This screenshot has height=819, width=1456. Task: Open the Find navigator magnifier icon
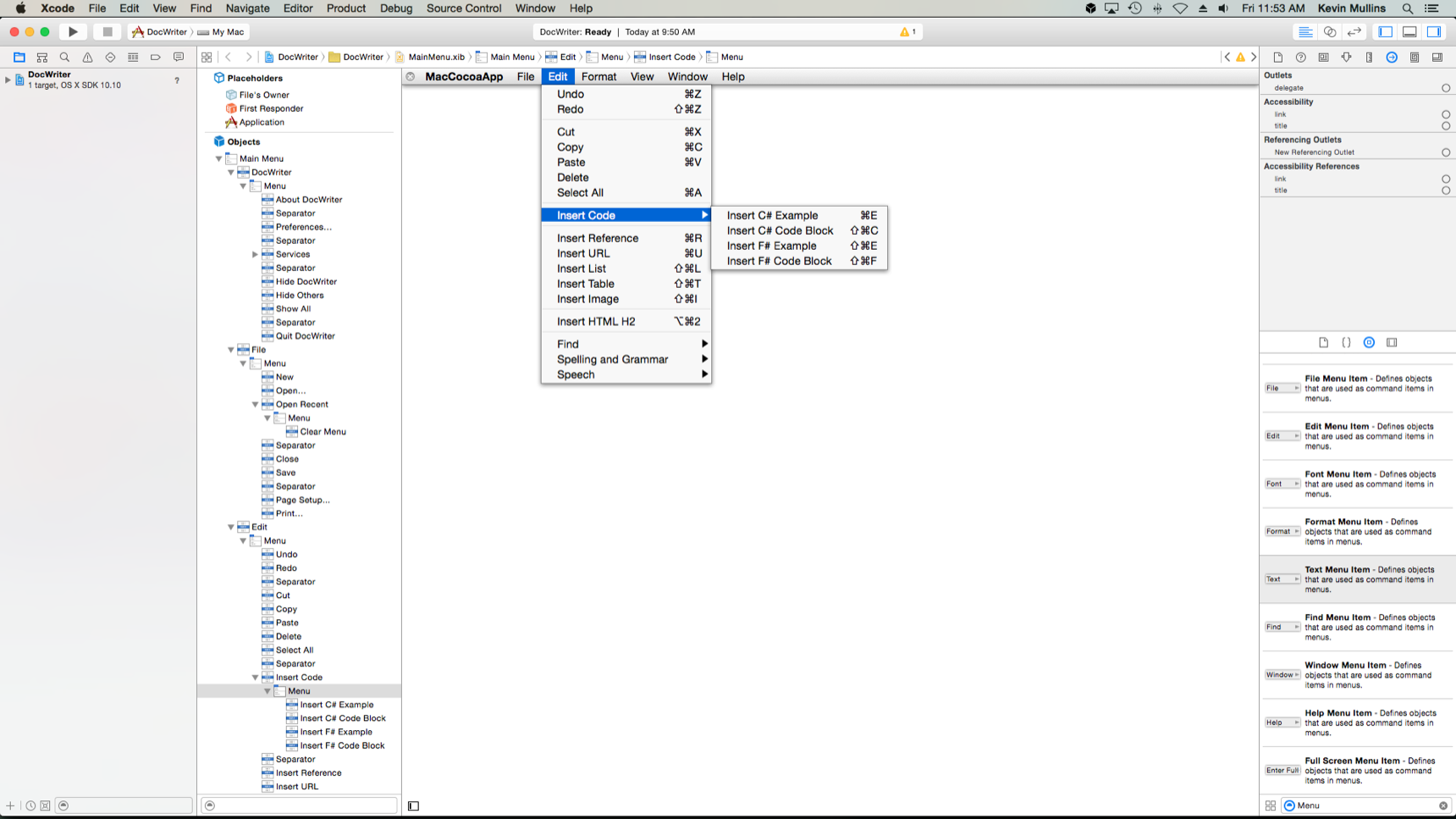pyautogui.click(x=64, y=57)
